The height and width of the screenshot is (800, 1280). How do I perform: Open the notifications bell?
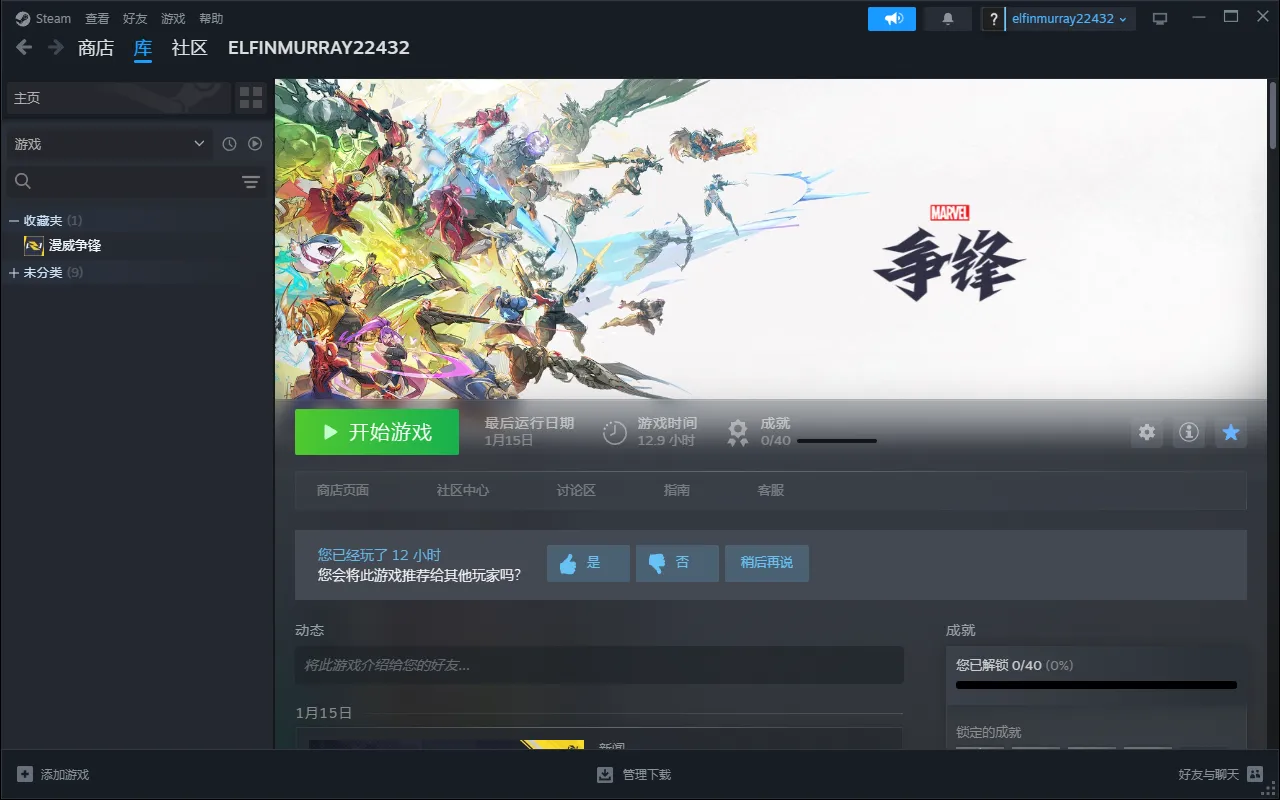click(x=947, y=19)
